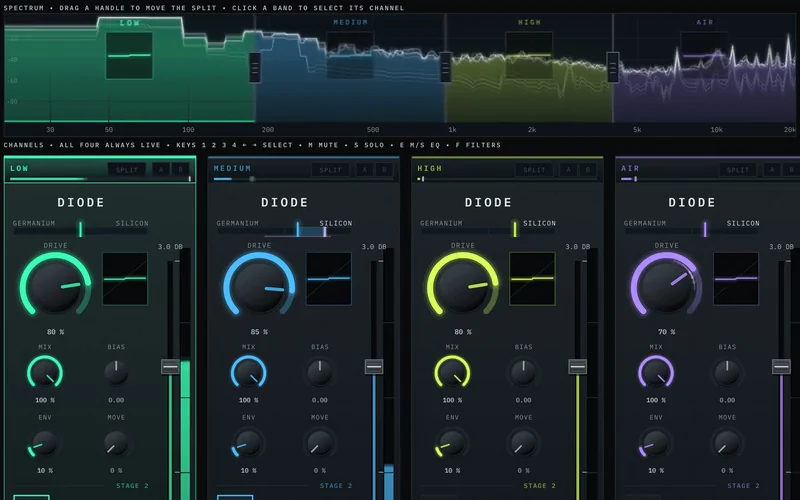Screen dimensions: 800x500
Task: Toggle SPLIT on the AIR channel
Action: click(x=737, y=170)
